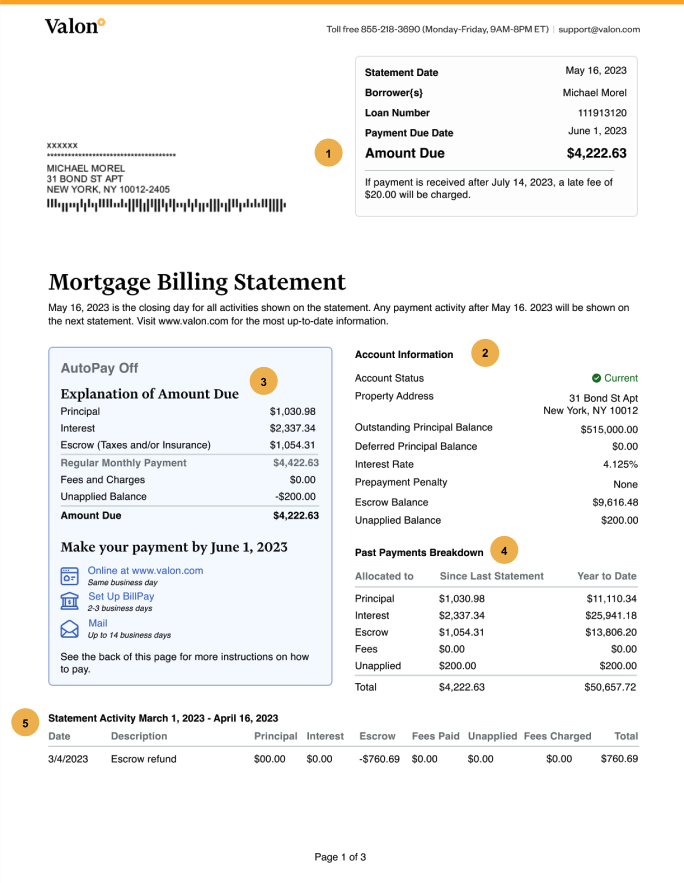
Task: Click the Loan Number 111913120 value
Action: 602,113
